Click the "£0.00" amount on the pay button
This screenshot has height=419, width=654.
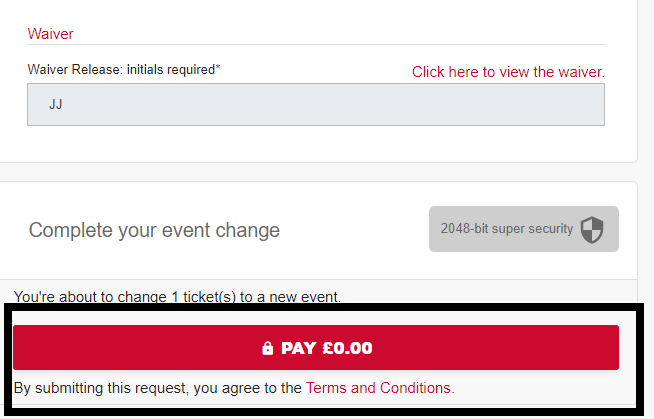[x=347, y=349]
